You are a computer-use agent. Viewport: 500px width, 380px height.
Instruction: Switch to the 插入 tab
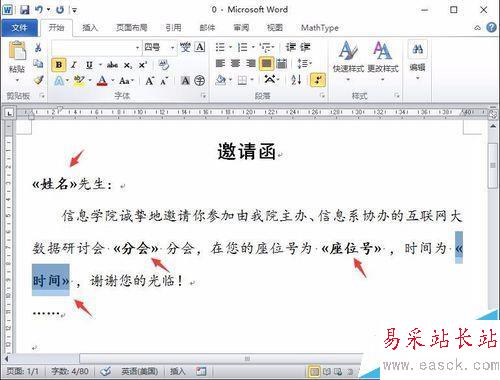[90, 28]
